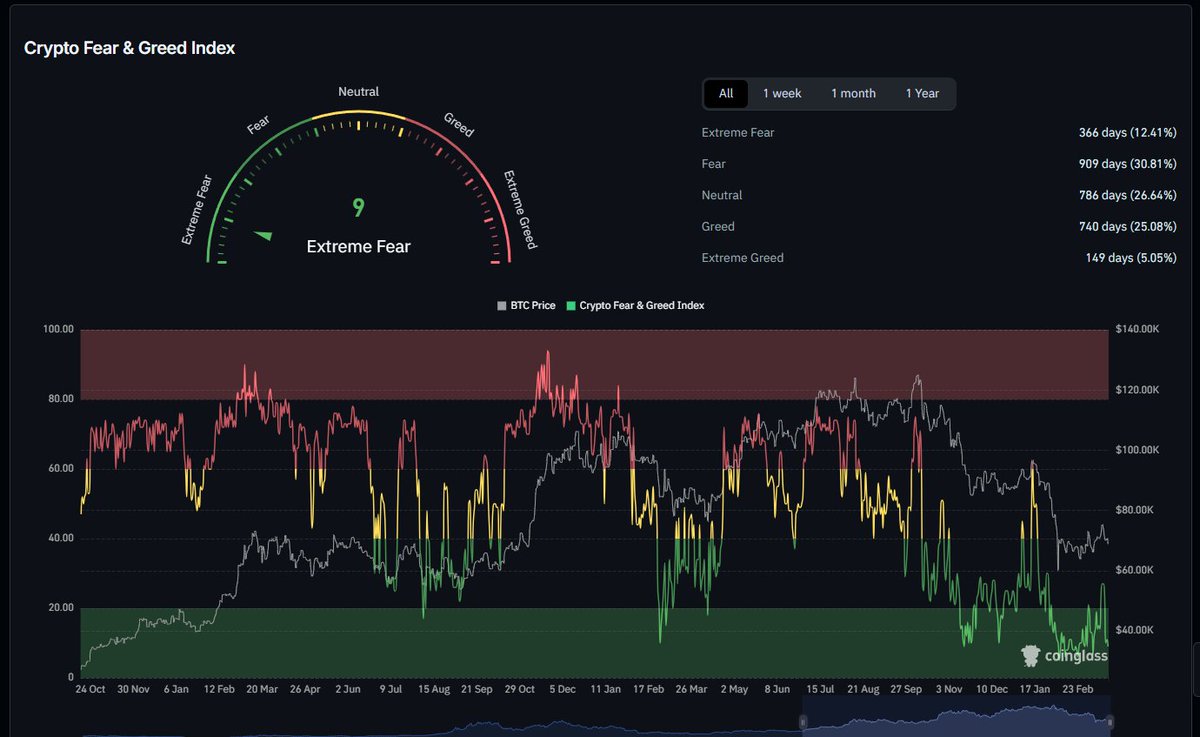
Task: Switch to the 1 month tab
Action: tap(853, 93)
